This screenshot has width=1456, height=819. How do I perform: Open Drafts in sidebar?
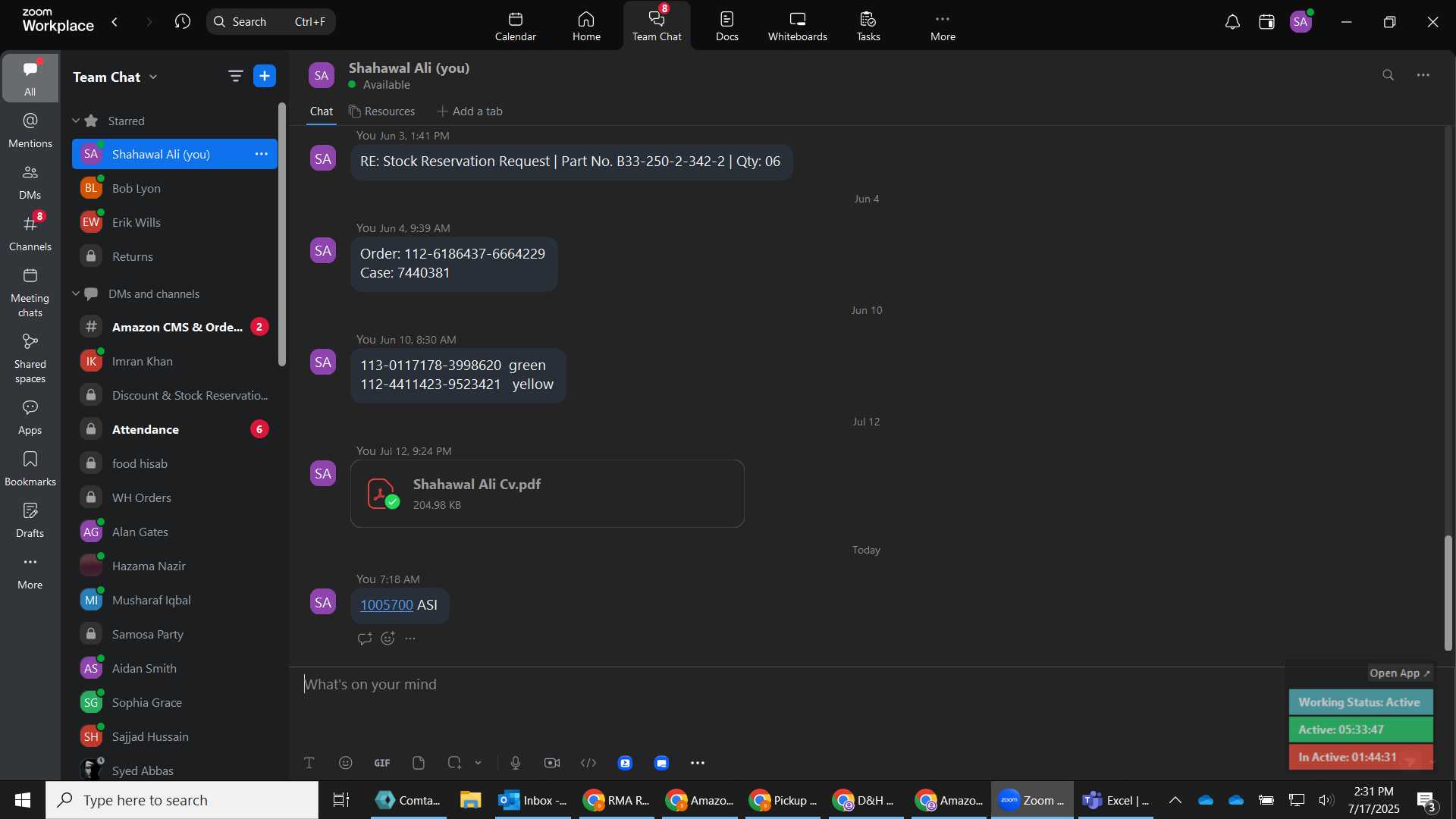(x=30, y=520)
